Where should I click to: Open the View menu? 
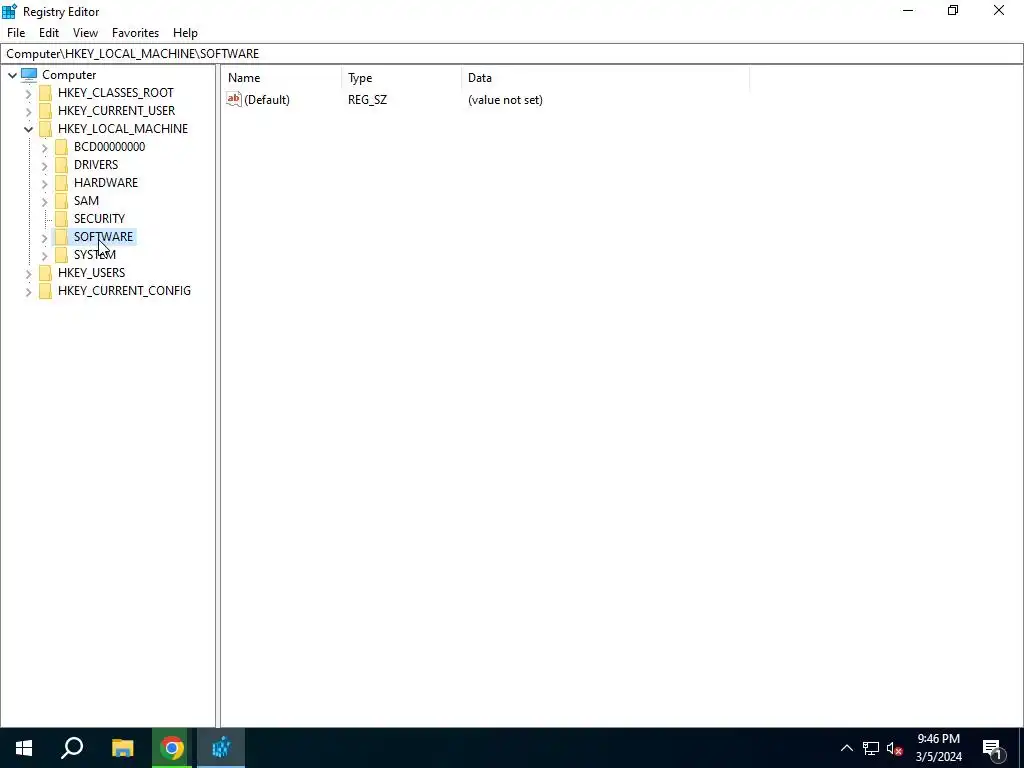[x=85, y=33]
